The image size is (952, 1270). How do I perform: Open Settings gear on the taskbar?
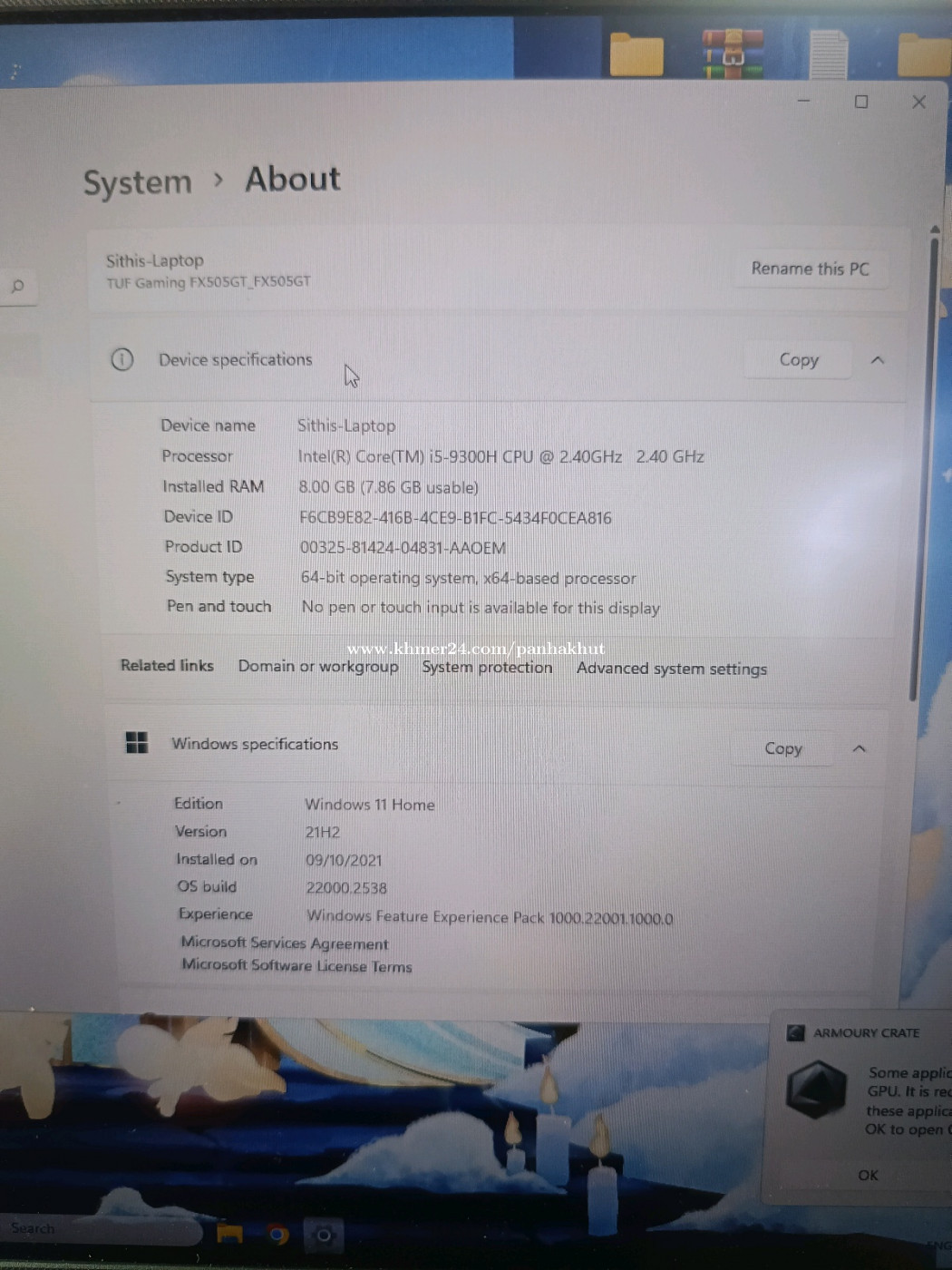pos(324,1235)
